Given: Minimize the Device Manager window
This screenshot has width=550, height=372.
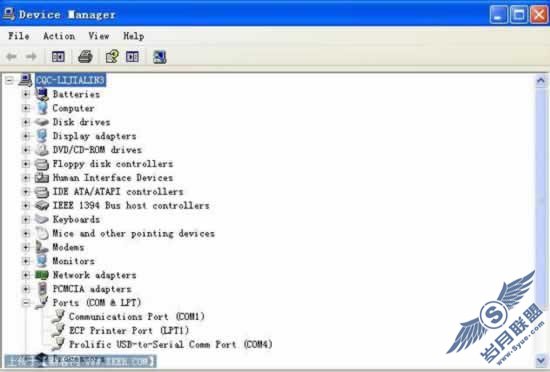Looking at the screenshot, I should click(x=498, y=15).
